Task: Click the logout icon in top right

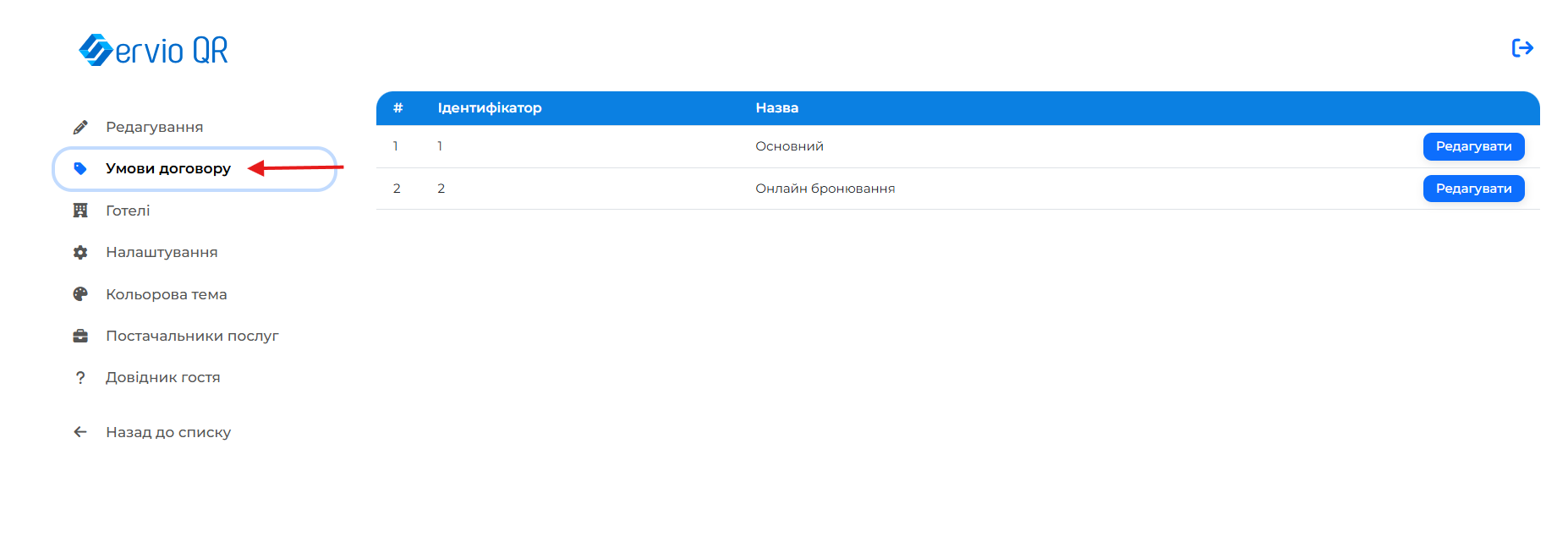Action: [1522, 48]
